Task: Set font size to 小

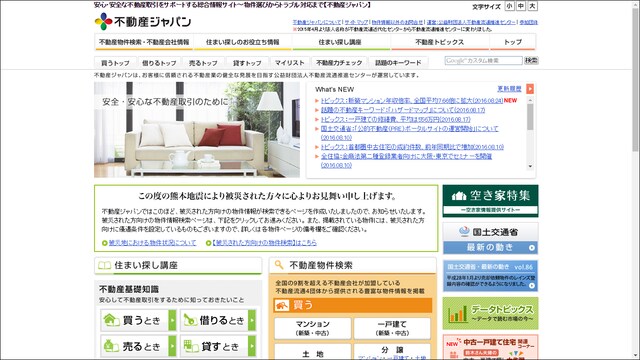Action: click(509, 6)
